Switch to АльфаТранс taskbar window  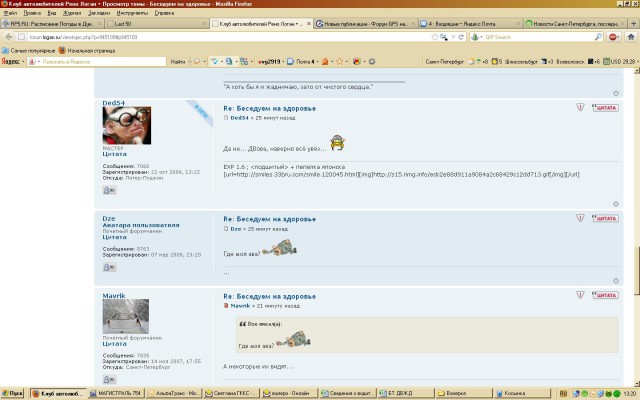174,393
